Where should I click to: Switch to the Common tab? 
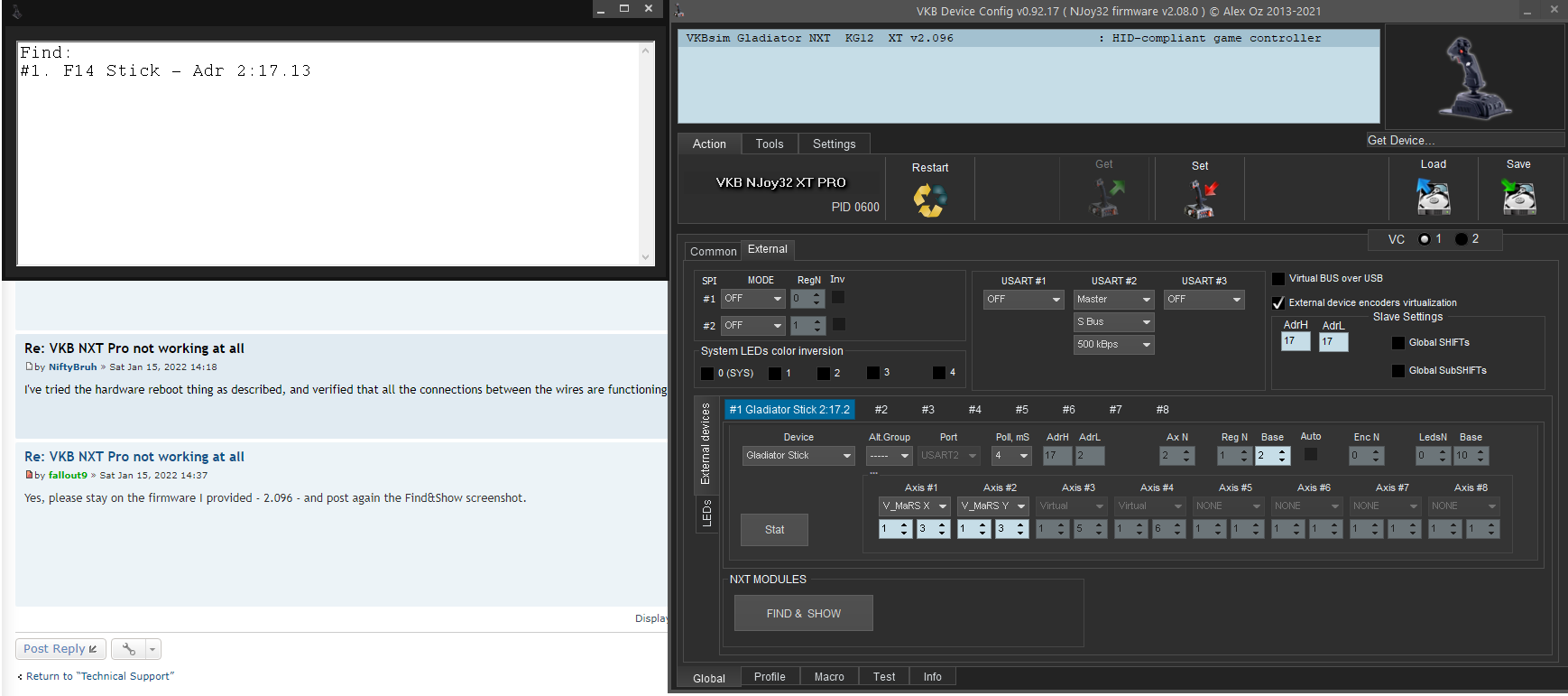[713, 252]
